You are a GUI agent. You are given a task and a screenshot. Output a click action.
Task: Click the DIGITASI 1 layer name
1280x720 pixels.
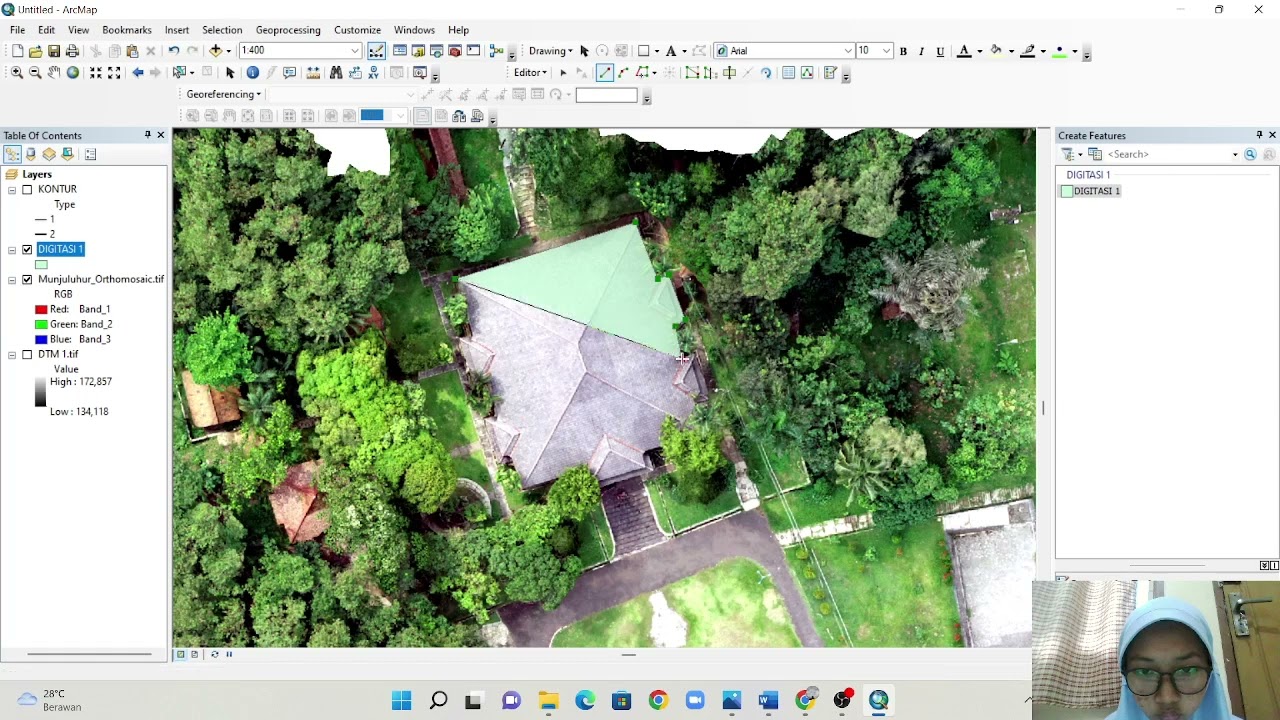coord(60,249)
